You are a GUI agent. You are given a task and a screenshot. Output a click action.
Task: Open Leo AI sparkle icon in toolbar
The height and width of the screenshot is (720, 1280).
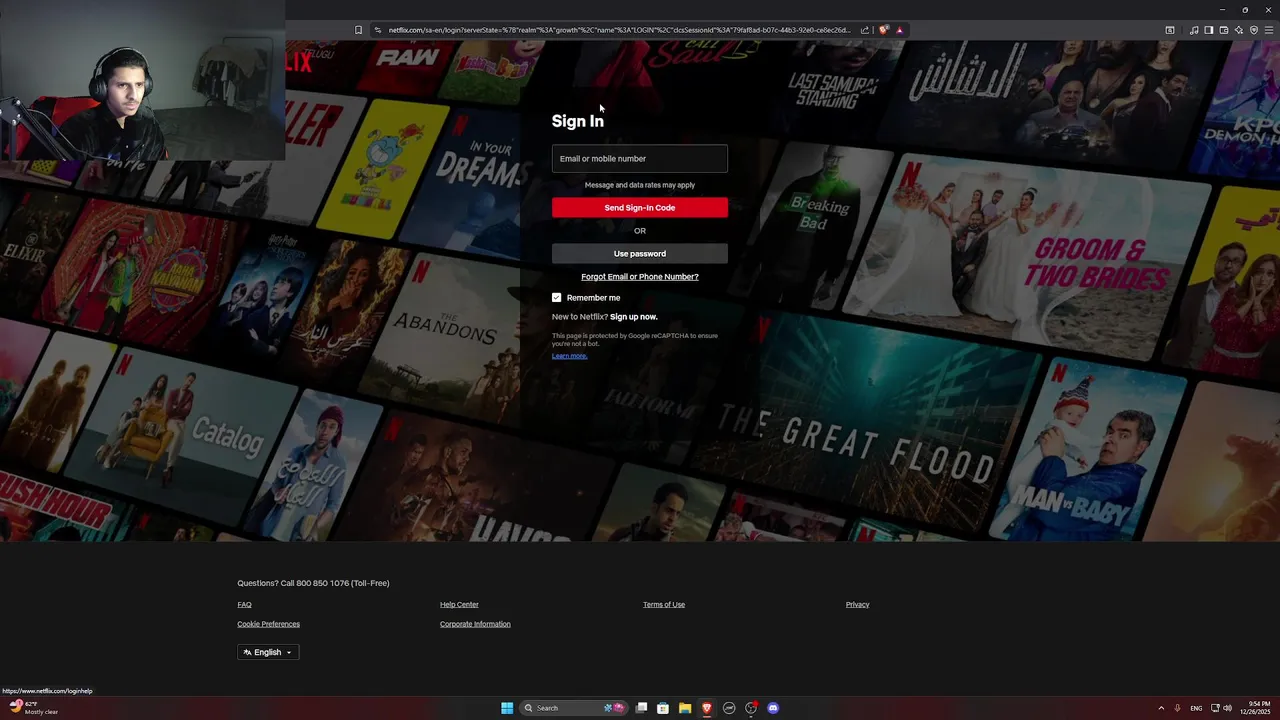[1239, 30]
